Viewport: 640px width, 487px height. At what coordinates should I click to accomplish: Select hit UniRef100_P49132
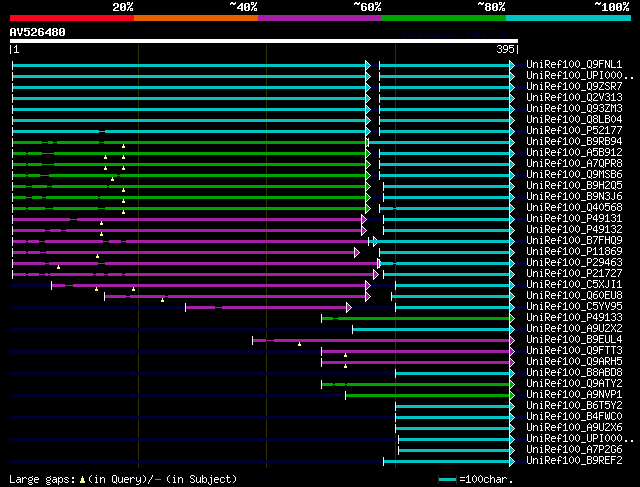coord(574,230)
